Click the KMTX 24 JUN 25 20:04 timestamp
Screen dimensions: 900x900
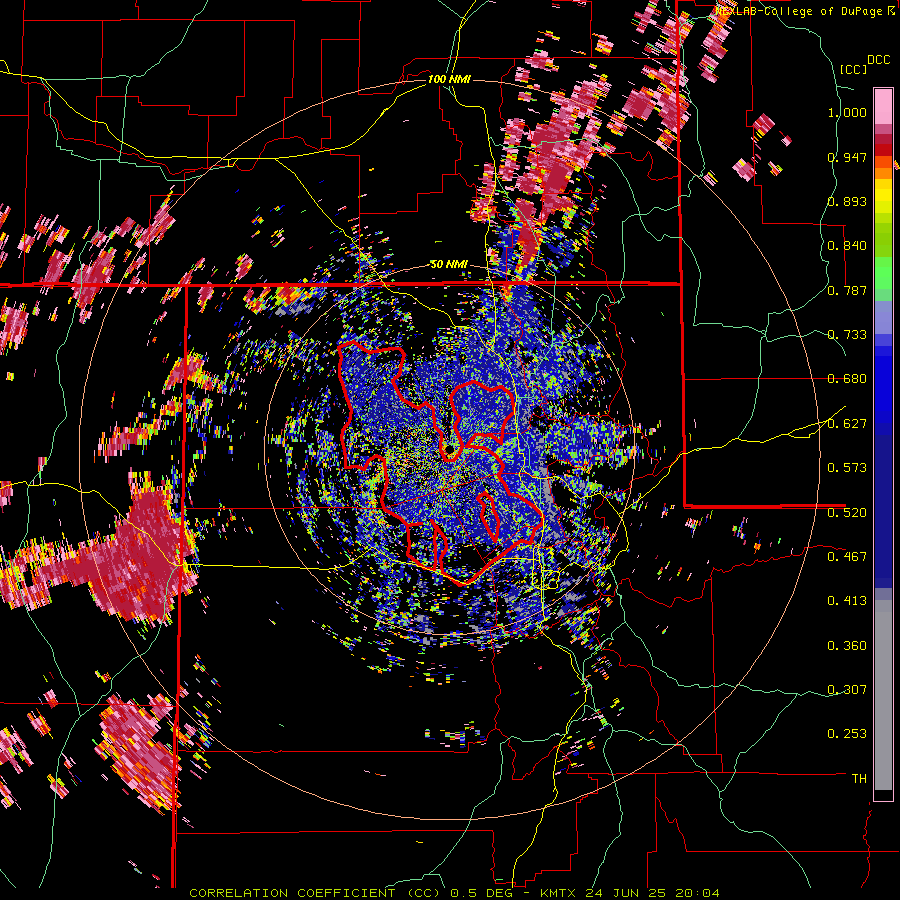[630, 893]
